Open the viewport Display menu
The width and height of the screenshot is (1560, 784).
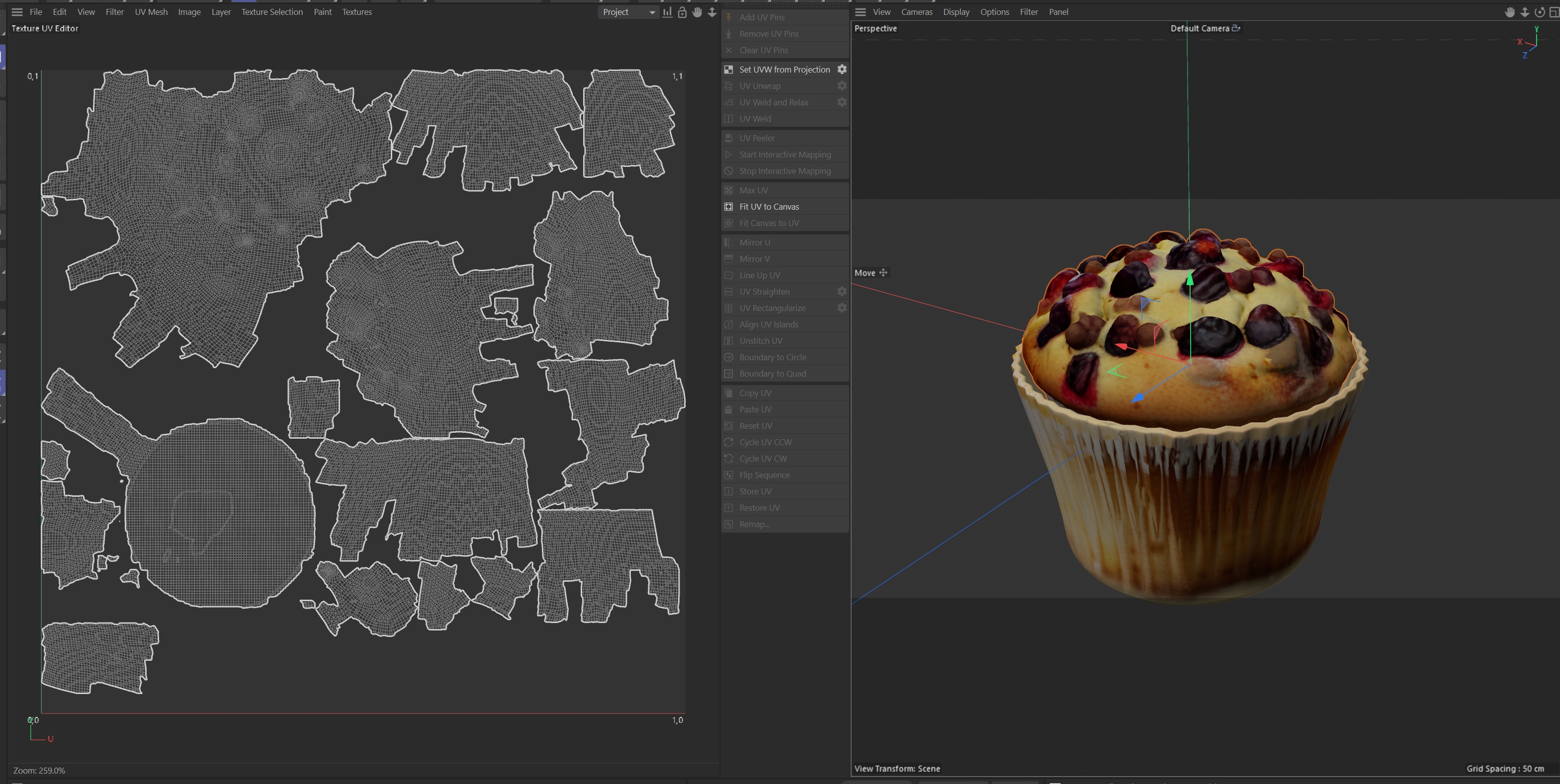[x=955, y=12]
